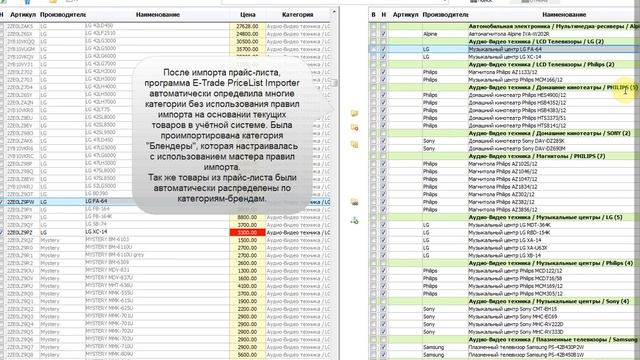Click right table Производитель column header
The width and height of the screenshot is (640, 360).
pos(445,15)
